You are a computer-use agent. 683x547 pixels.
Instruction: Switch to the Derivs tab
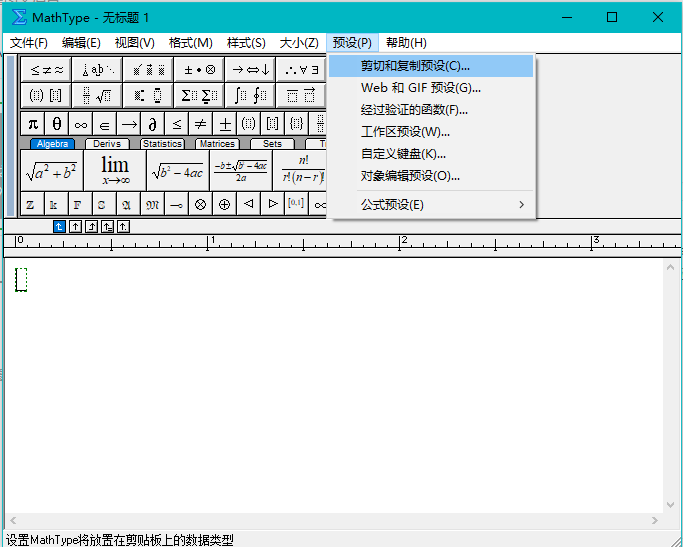107,144
